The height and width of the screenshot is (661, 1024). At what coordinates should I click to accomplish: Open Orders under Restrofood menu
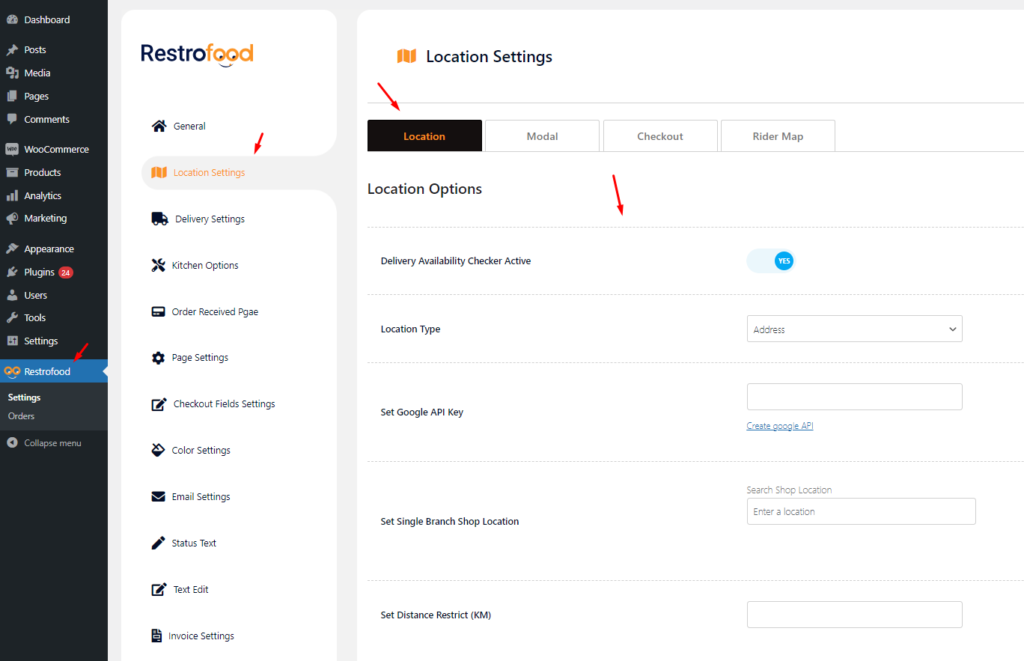click(x=21, y=416)
